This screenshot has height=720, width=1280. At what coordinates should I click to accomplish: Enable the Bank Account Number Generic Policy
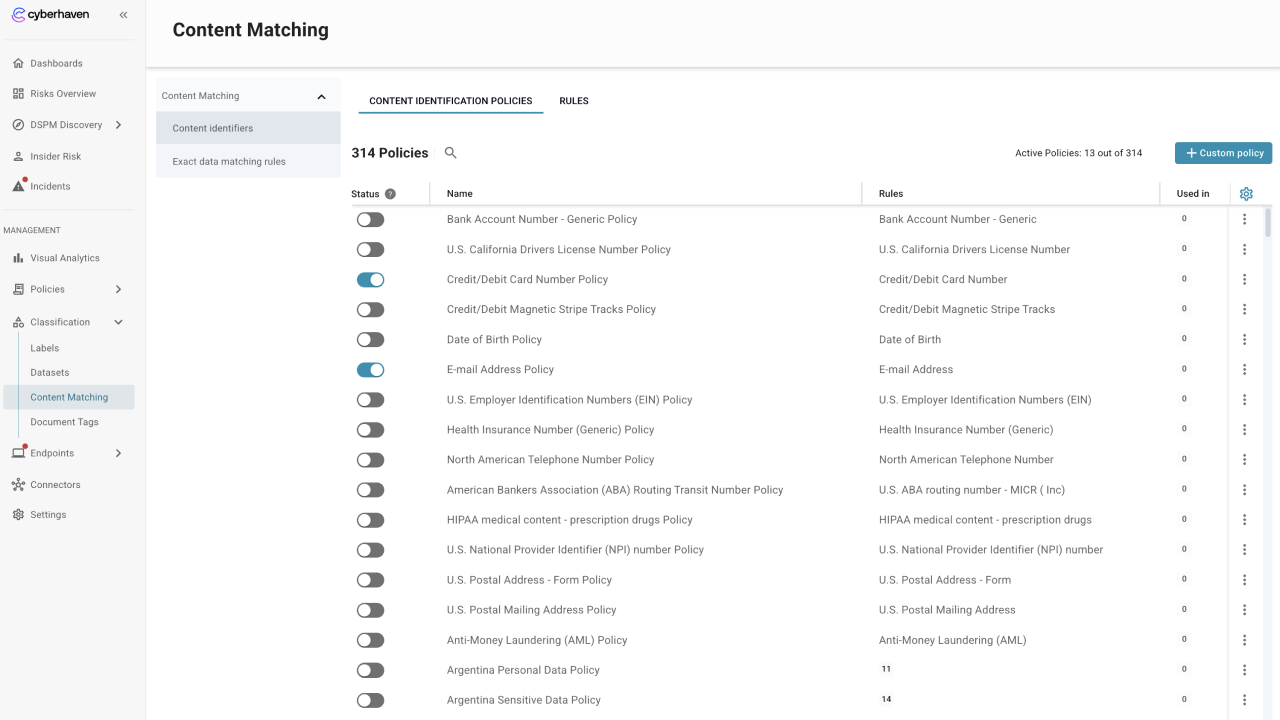pyautogui.click(x=370, y=220)
